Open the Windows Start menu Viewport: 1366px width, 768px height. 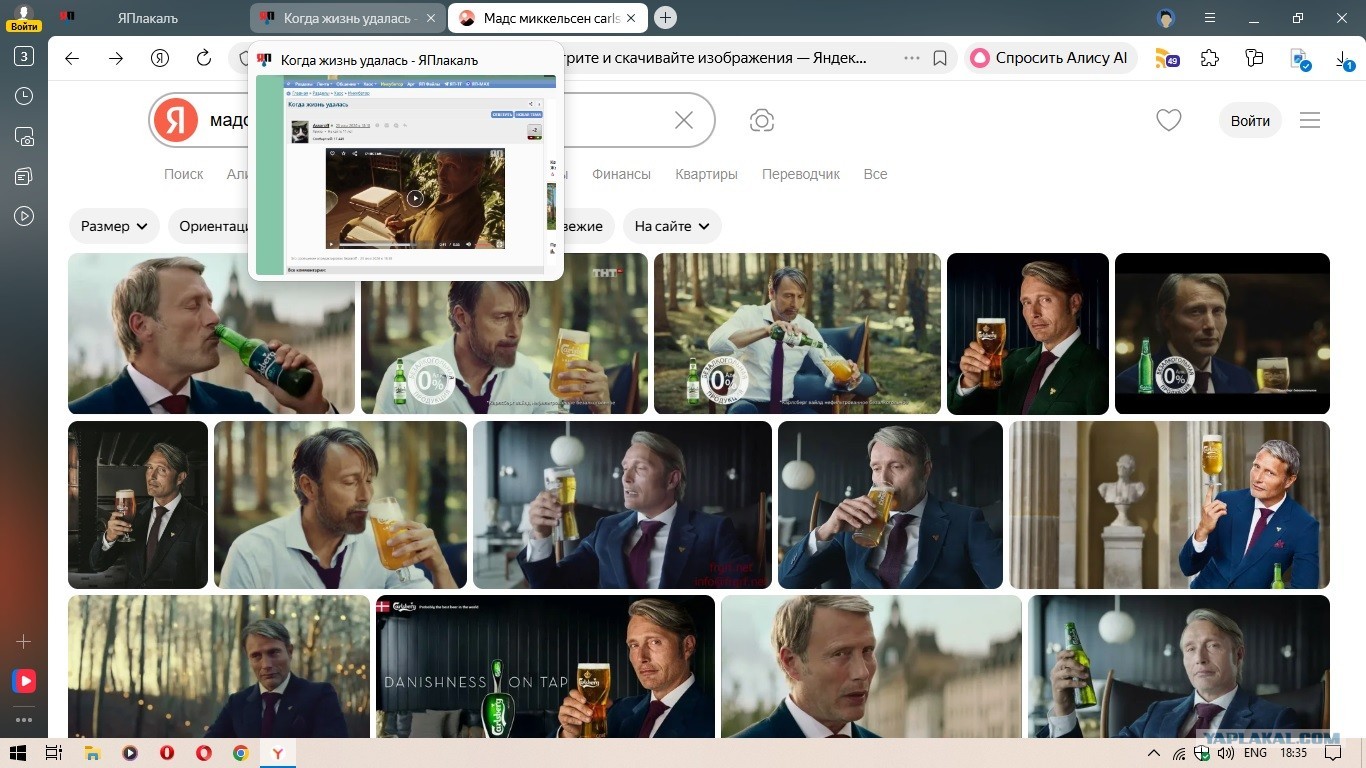pyautogui.click(x=17, y=753)
